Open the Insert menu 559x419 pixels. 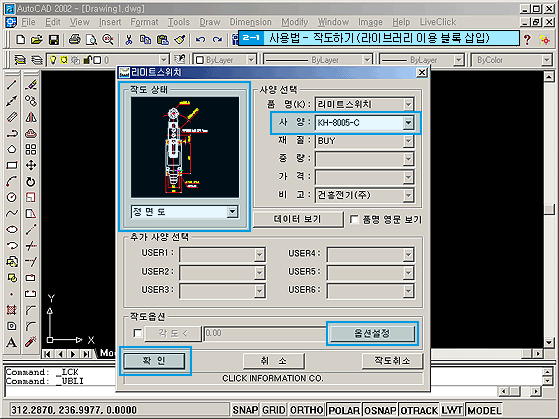110,22
